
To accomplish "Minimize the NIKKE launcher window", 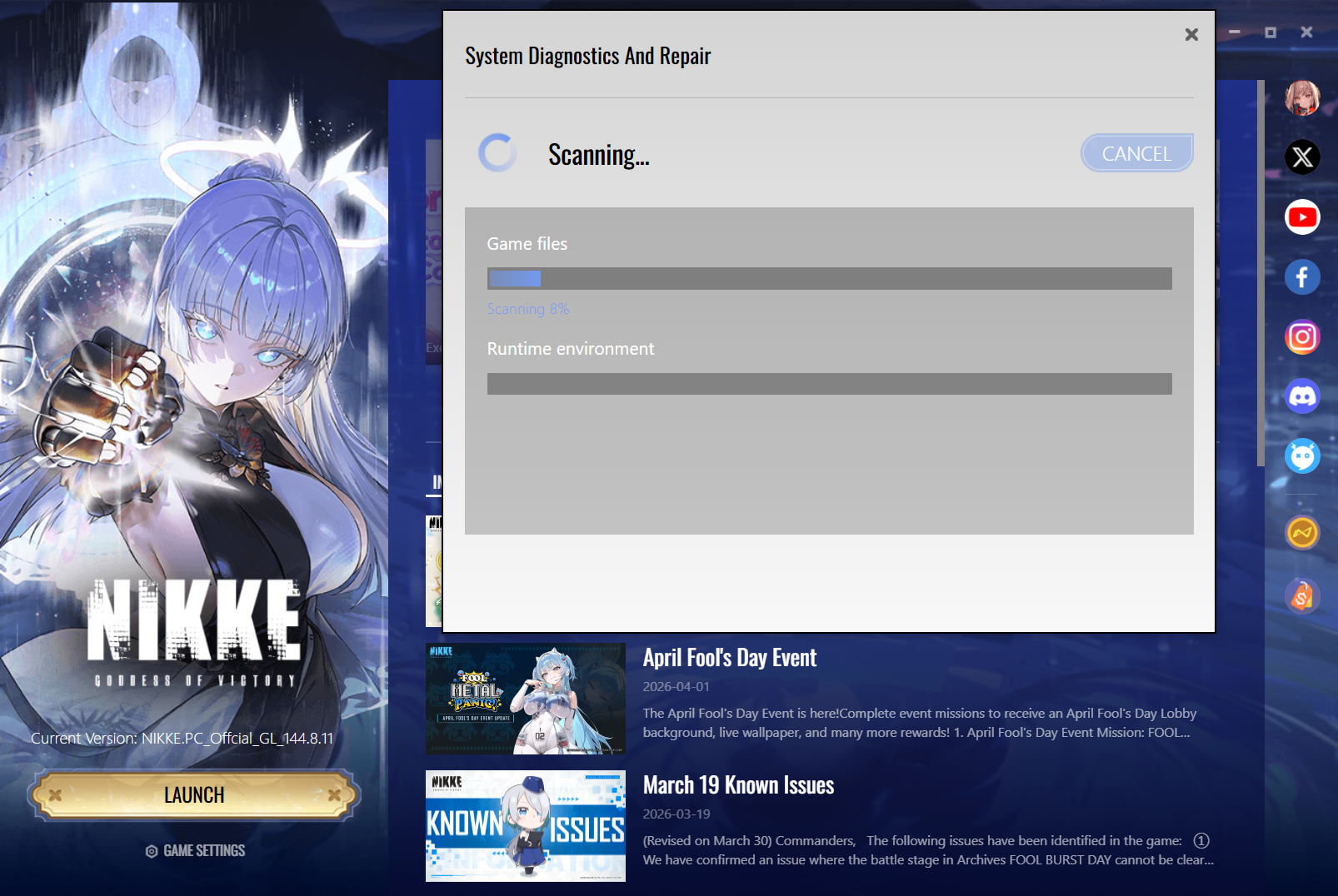I will (x=1235, y=32).
